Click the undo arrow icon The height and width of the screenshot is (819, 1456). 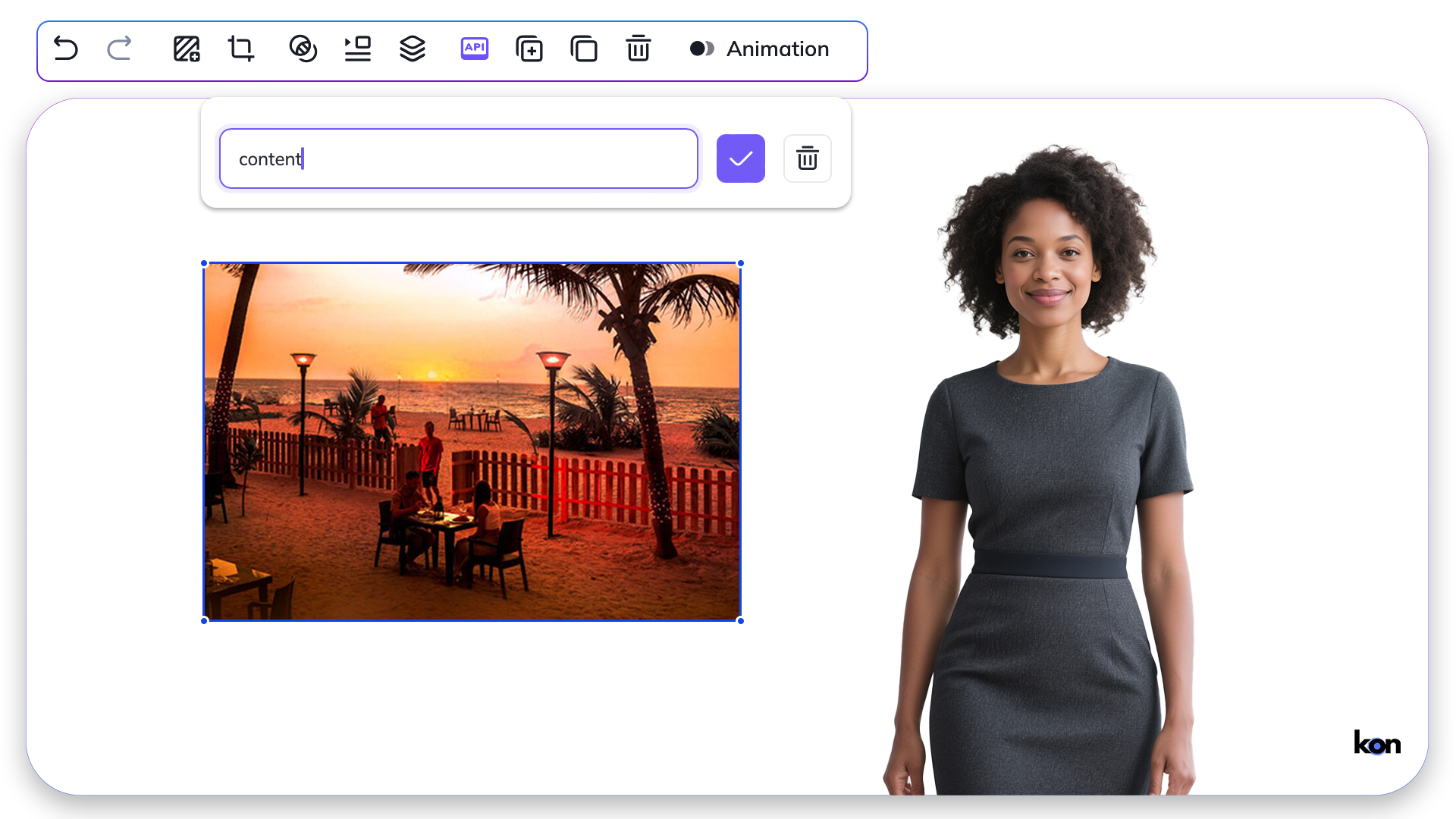pos(66,49)
